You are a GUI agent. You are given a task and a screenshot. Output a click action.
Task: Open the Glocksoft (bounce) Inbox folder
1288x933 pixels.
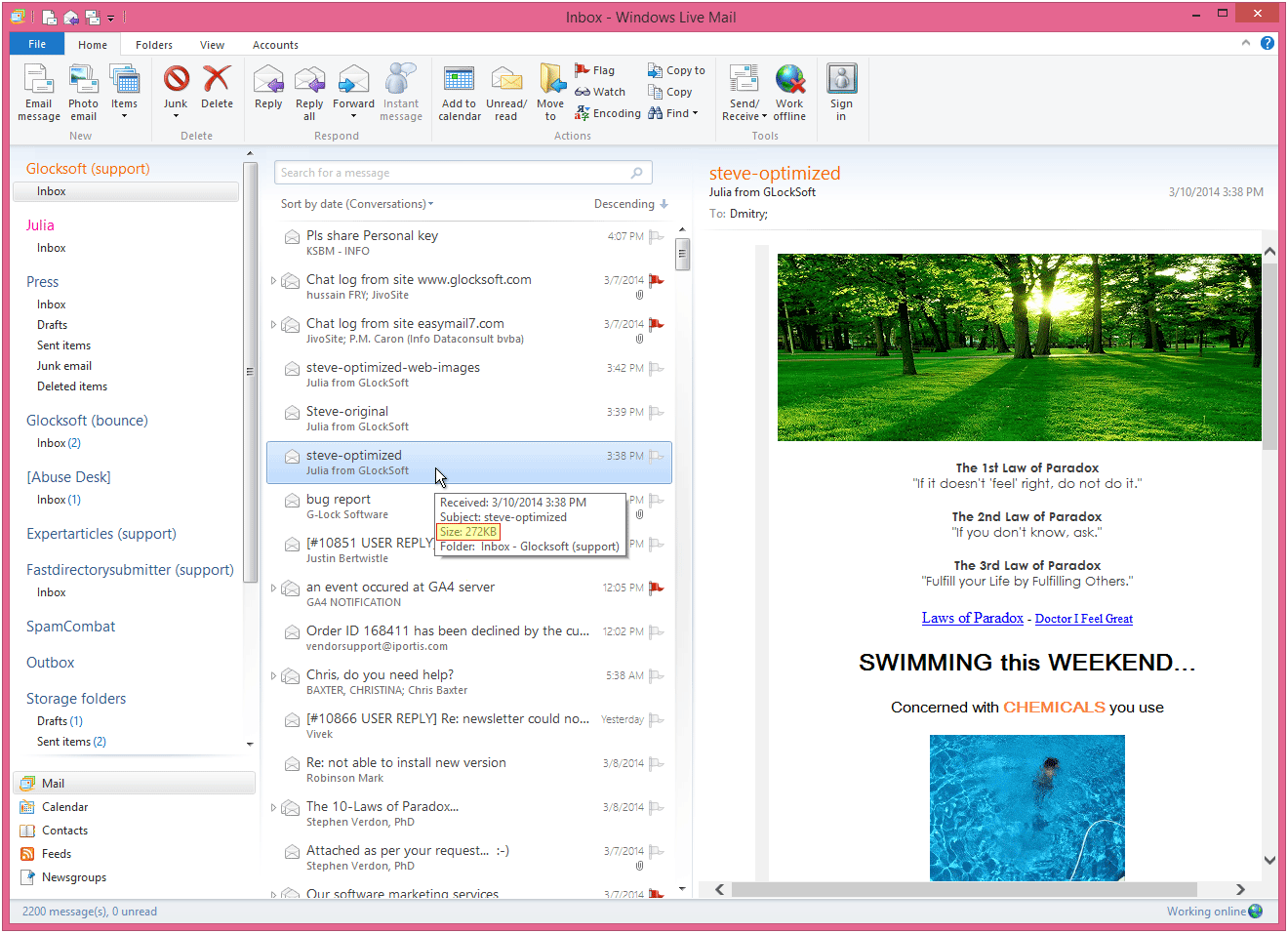click(59, 443)
